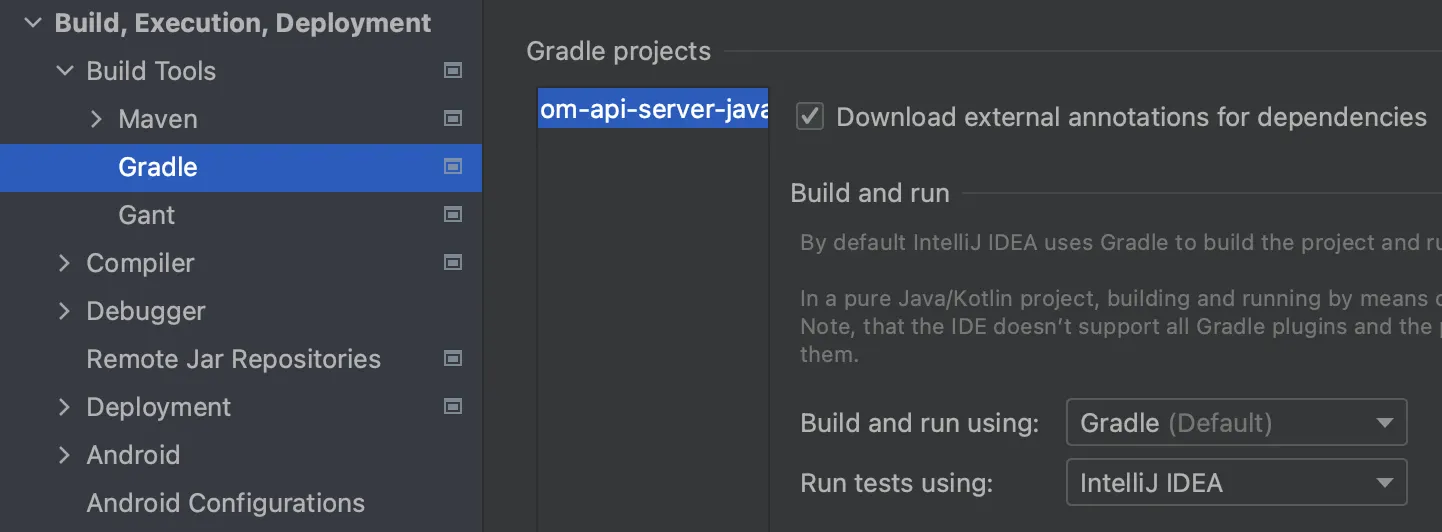
Task: Select Gant in settings tree
Action: pyautogui.click(x=146, y=215)
